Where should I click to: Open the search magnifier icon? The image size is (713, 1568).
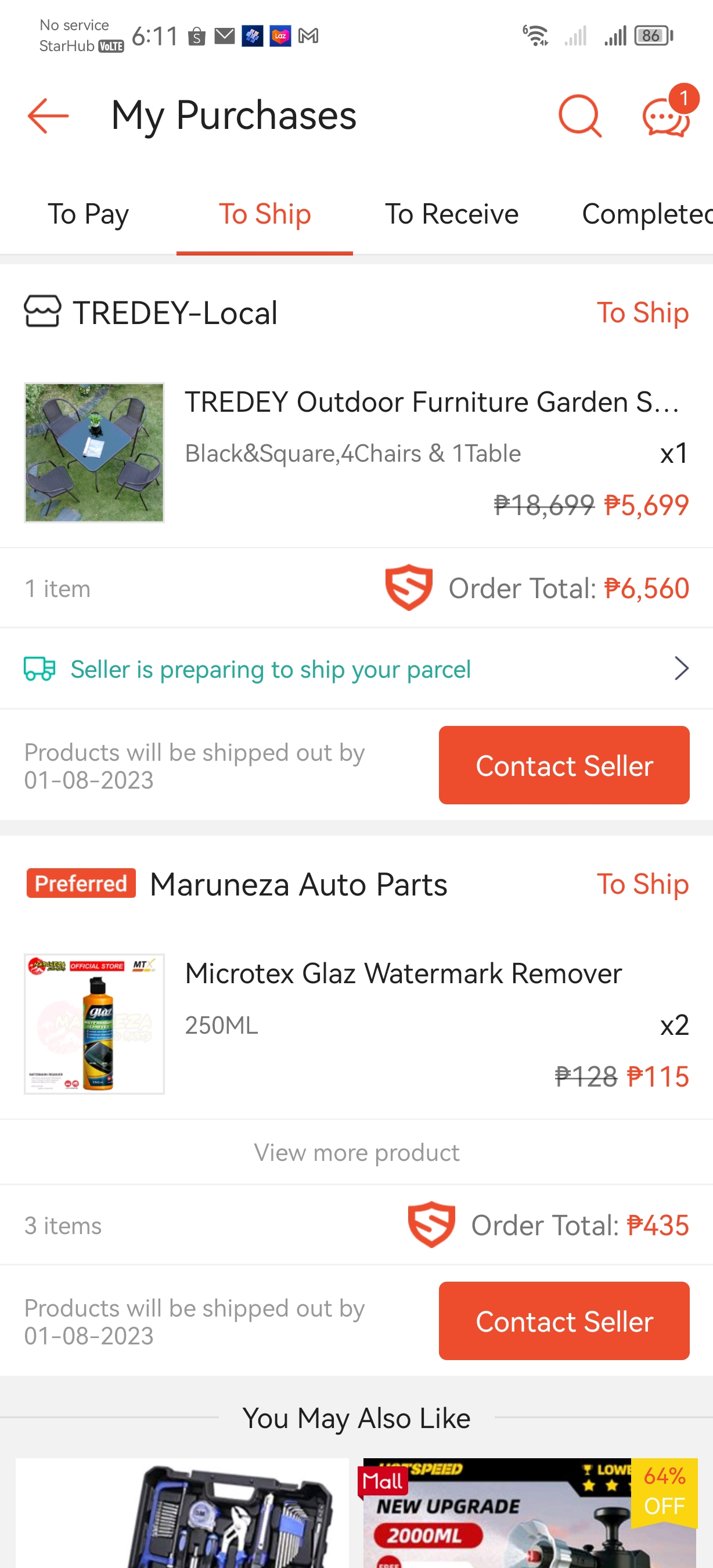(579, 116)
